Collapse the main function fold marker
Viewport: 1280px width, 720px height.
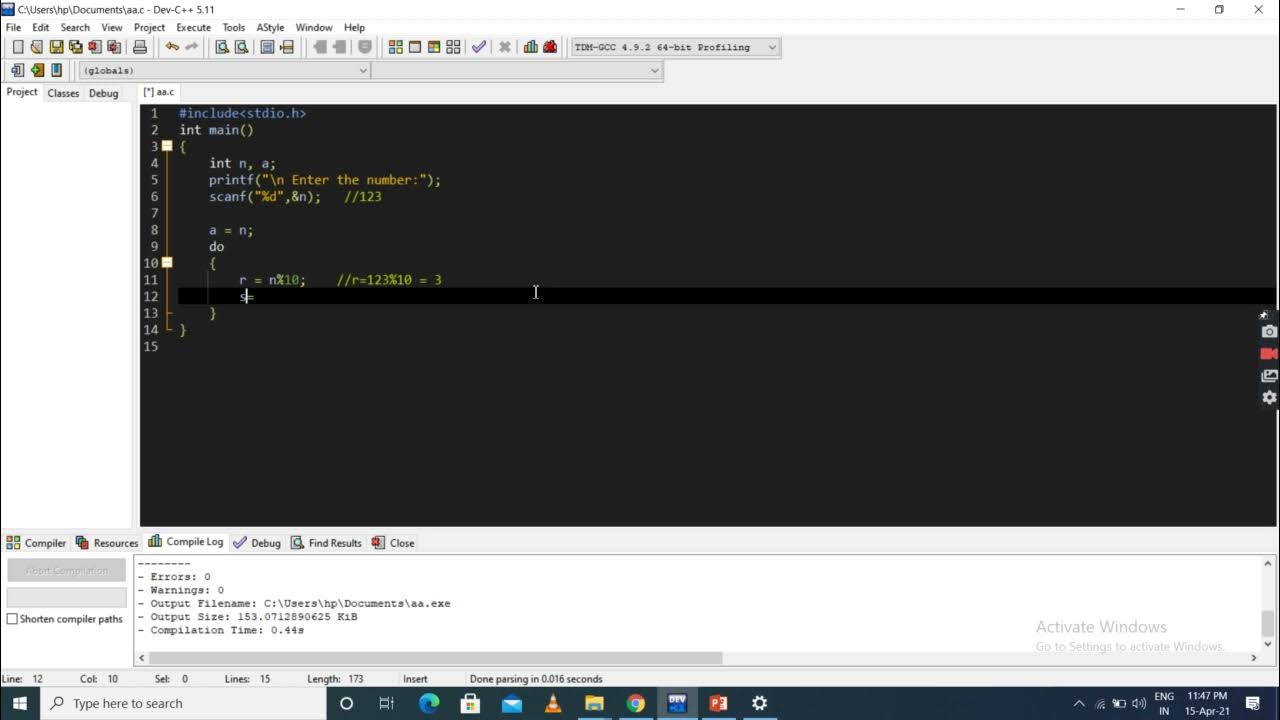click(x=167, y=146)
